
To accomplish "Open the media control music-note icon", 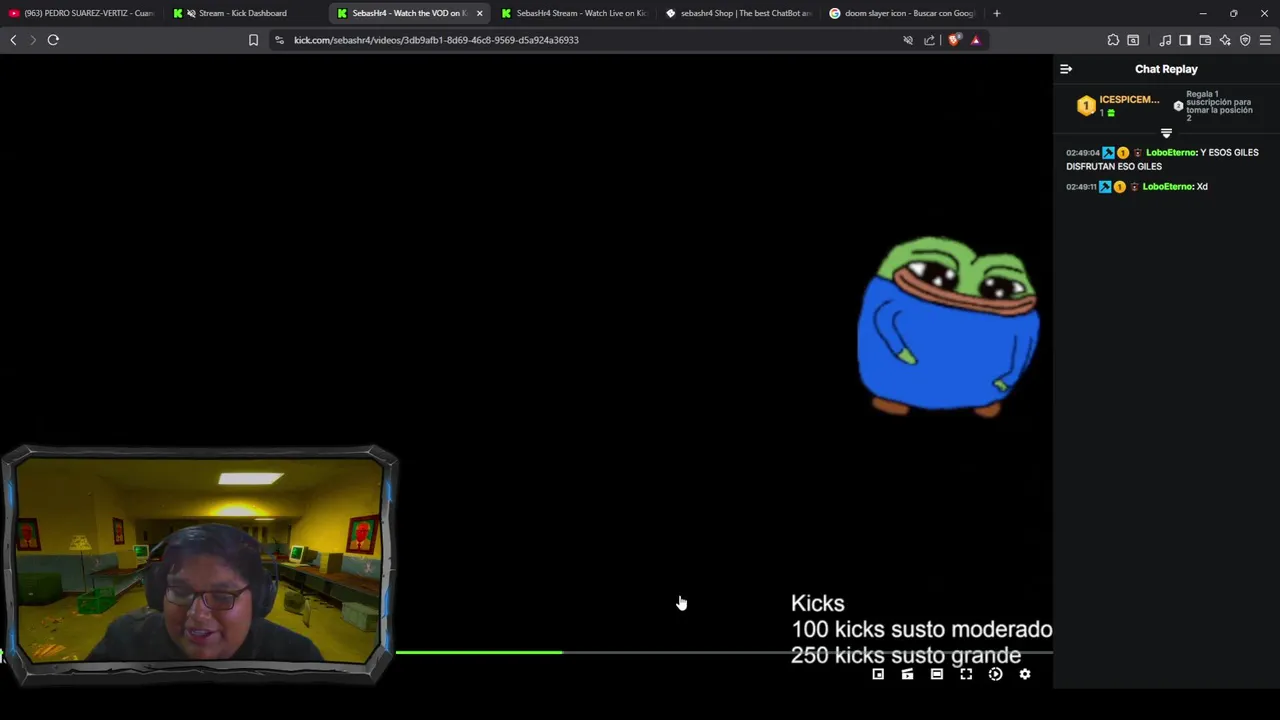I will pos(1165,40).
